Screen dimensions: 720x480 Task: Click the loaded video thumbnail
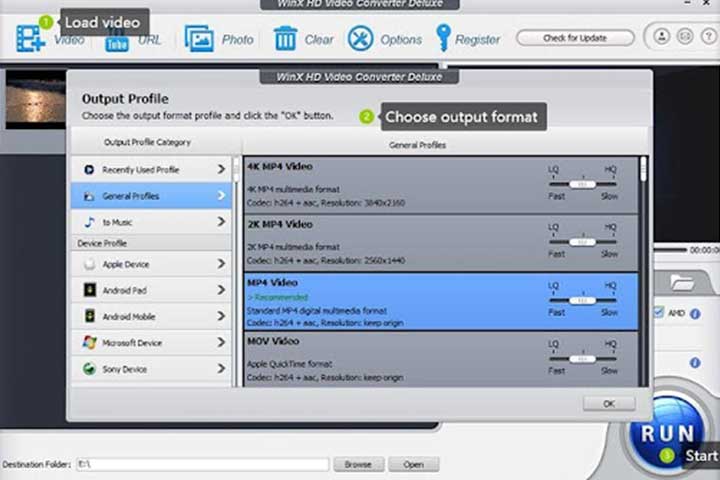tap(36, 99)
